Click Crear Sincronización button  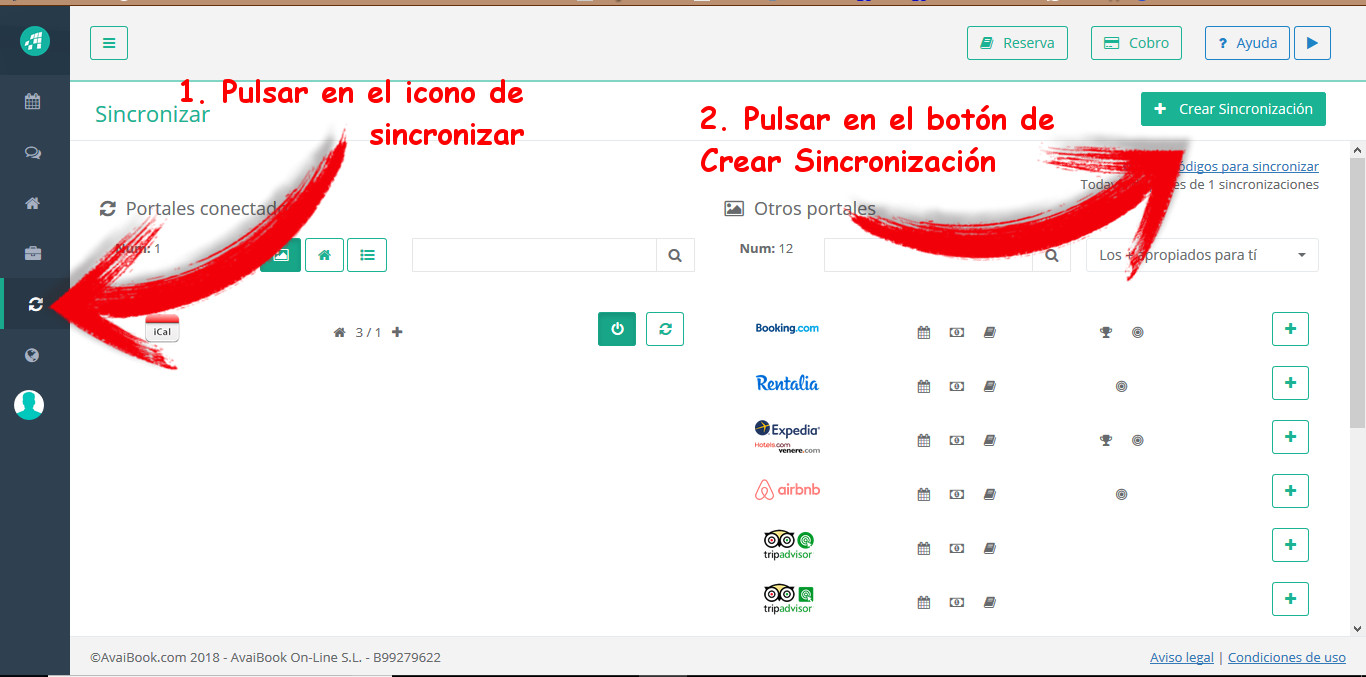pyautogui.click(x=1233, y=109)
